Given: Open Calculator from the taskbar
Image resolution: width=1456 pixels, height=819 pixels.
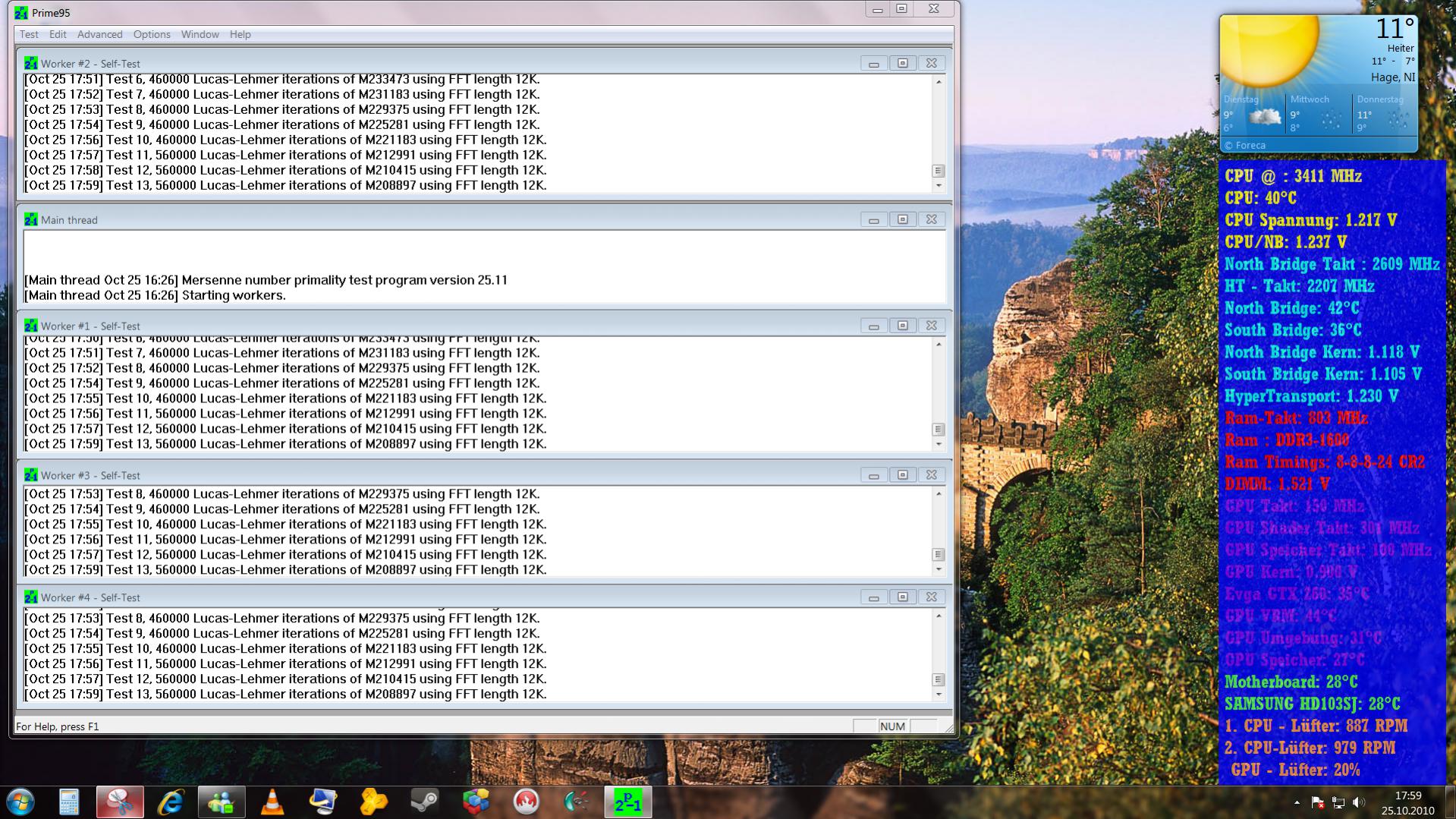Looking at the screenshot, I should coord(69,802).
